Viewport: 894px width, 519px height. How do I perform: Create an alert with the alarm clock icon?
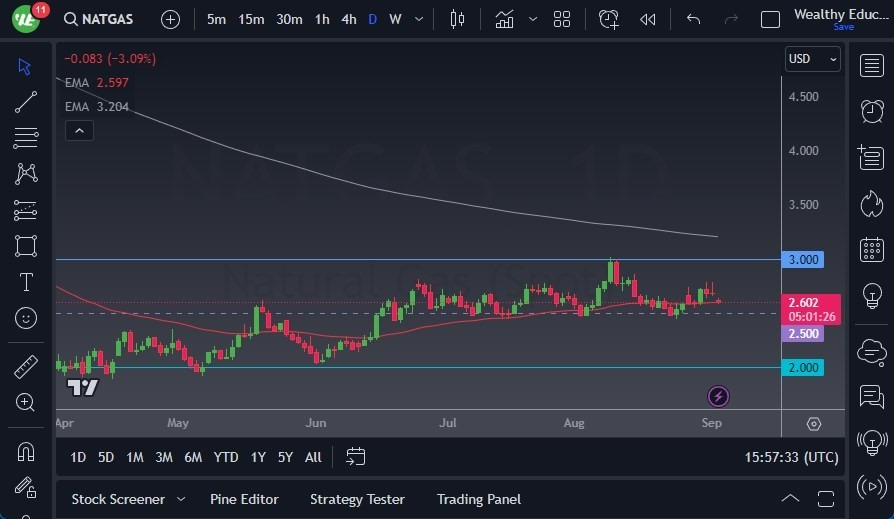(608, 19)
